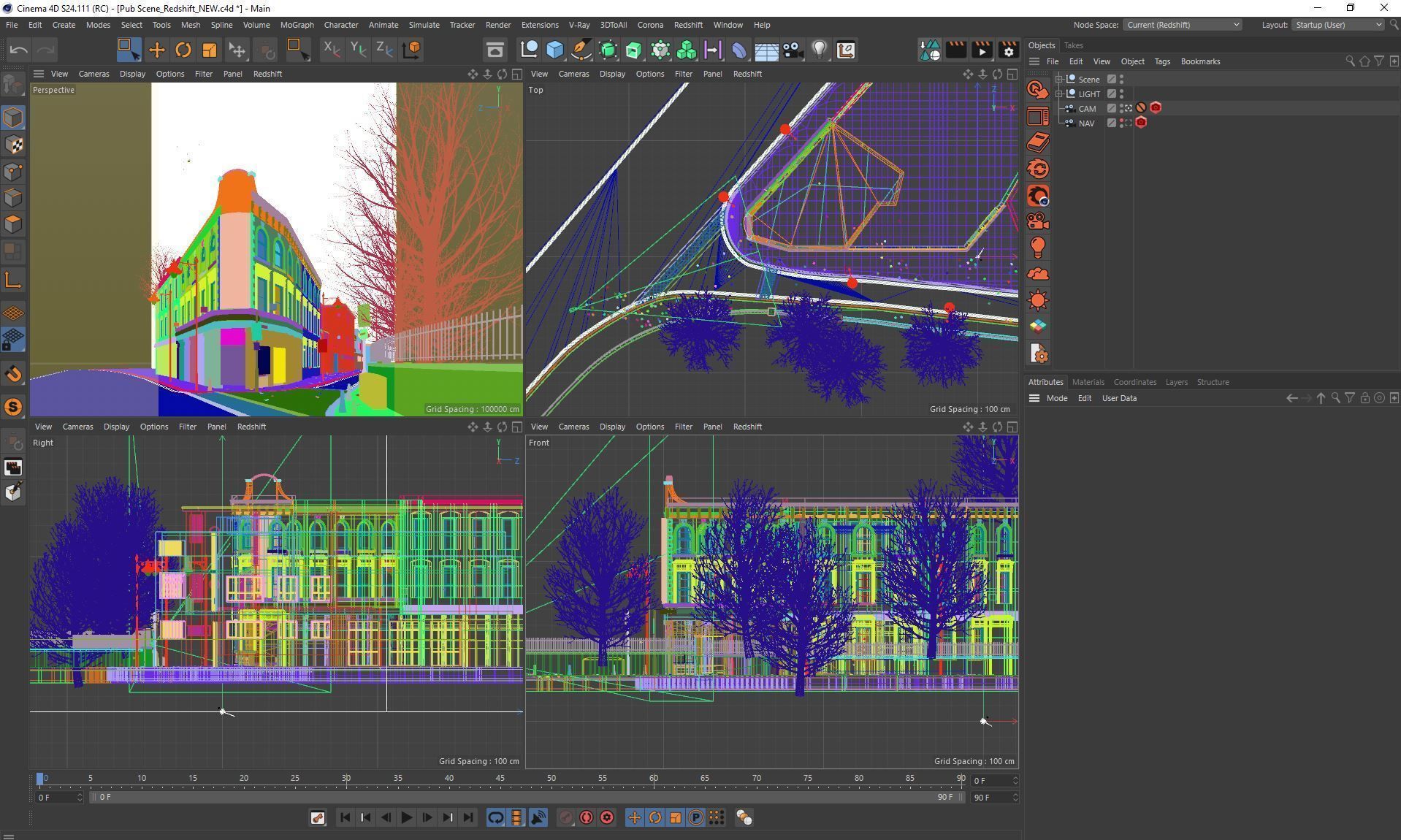This screenshot has width=1401, height=840.
Task: Open Cameras menu in Perspective viewport
Action: point(93,74)
